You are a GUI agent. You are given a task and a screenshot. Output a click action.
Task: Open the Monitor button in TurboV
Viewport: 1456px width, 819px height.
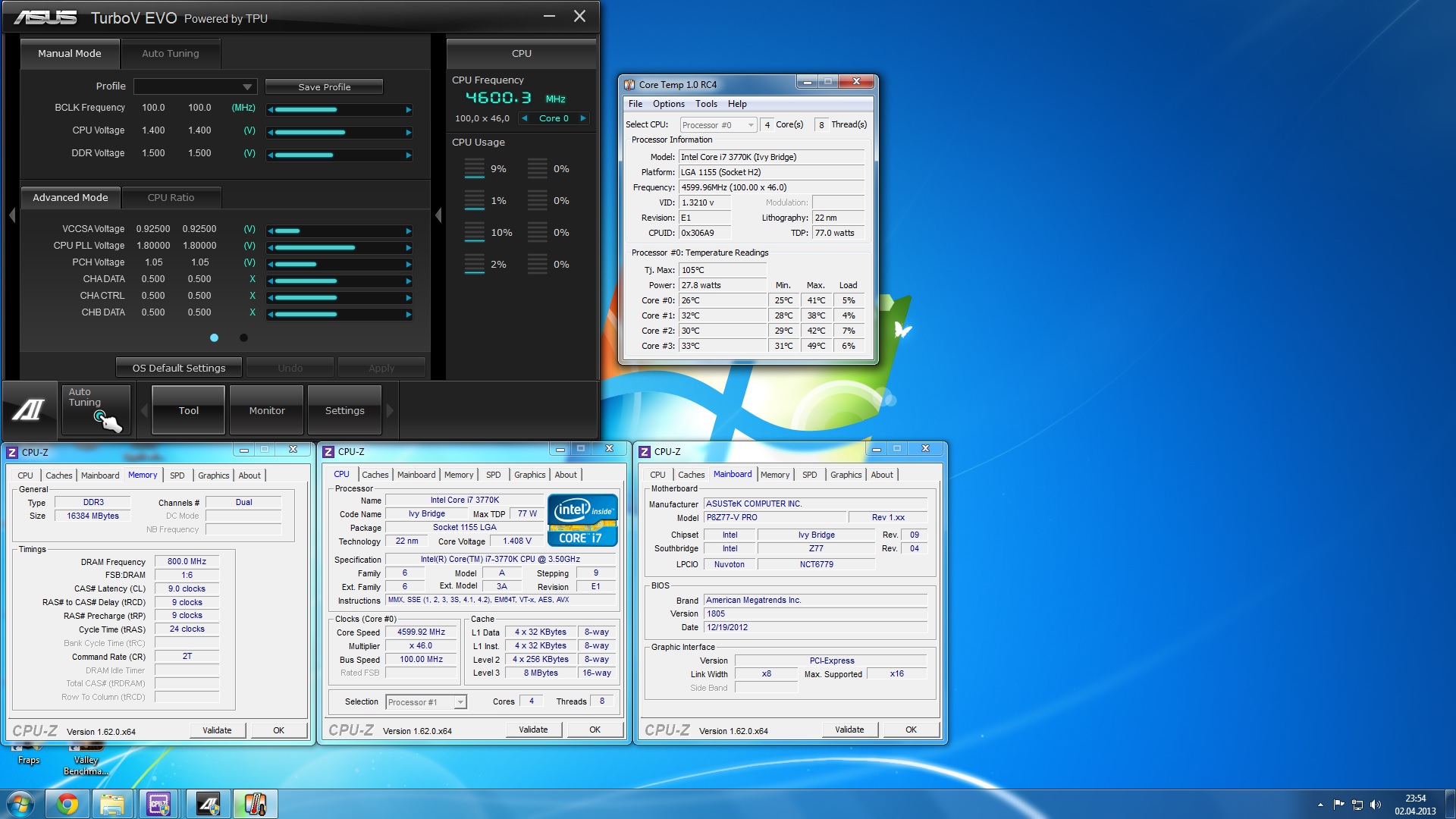pyautogui.click(x=267, y=410)
